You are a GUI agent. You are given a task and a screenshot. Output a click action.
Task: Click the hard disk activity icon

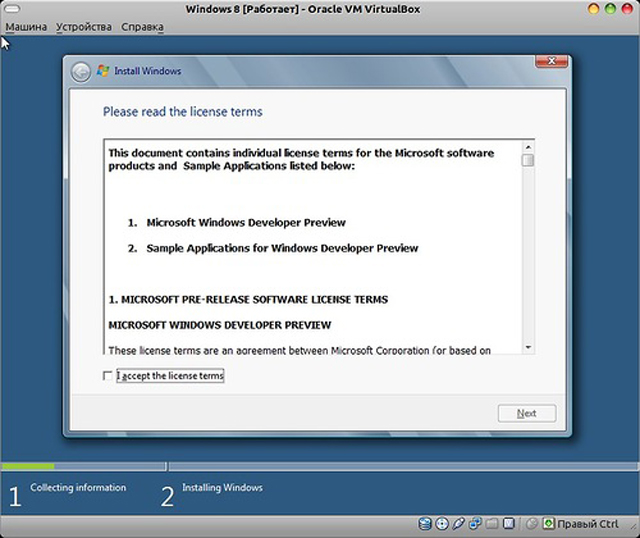425,523
